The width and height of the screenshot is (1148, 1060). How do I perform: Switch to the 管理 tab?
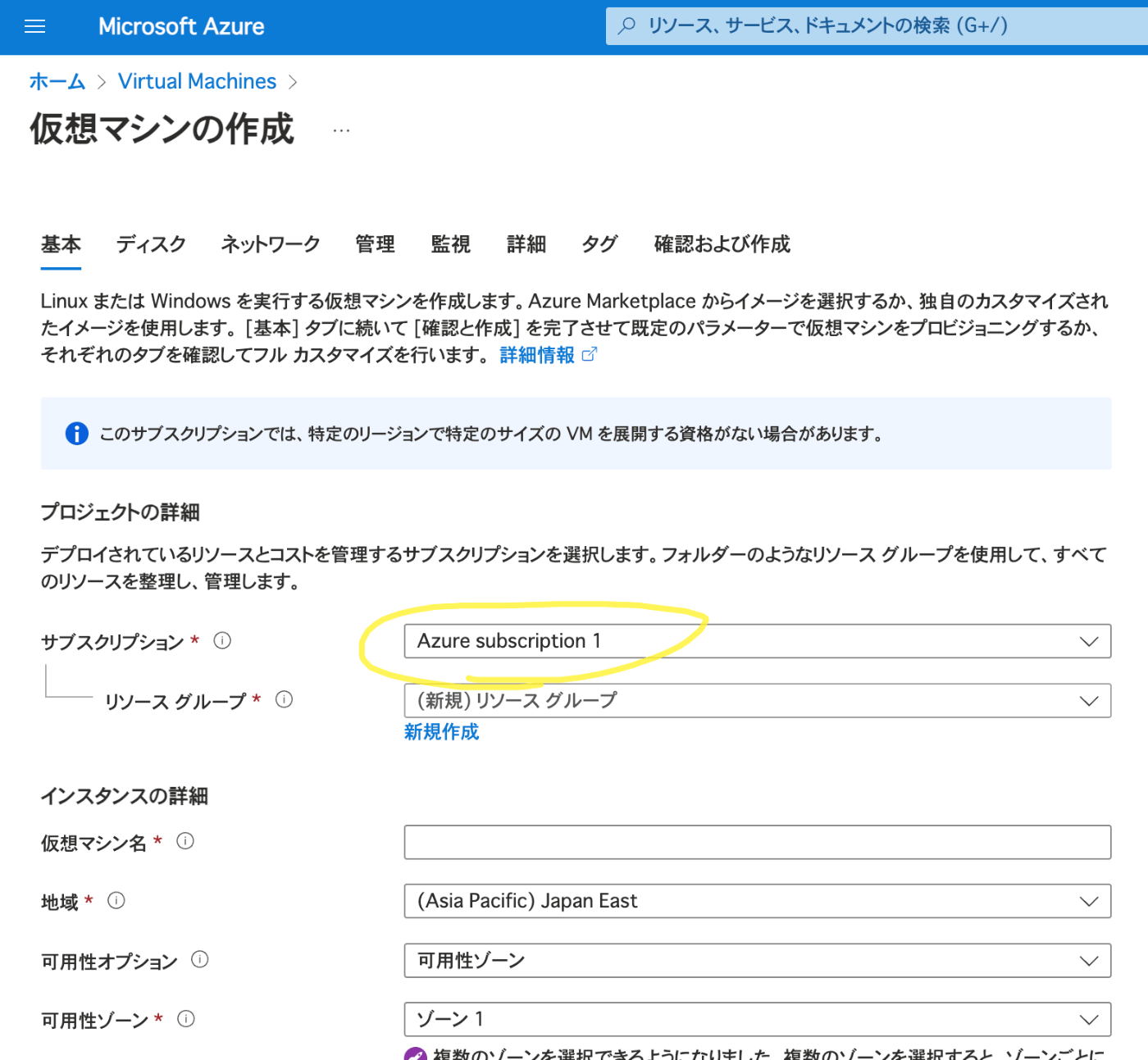376,244
